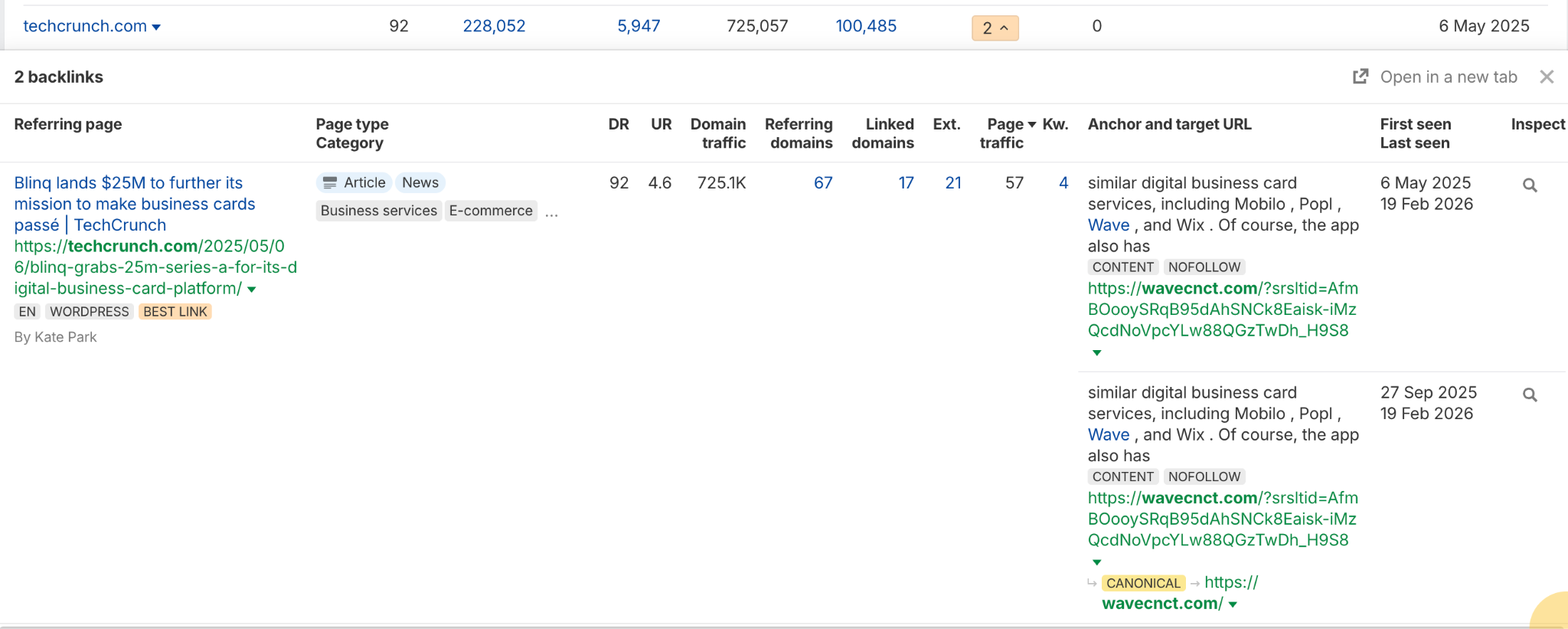
Task: Click the 100,485 link in techcrunch.com row
Action: click(x=866, y=26)
